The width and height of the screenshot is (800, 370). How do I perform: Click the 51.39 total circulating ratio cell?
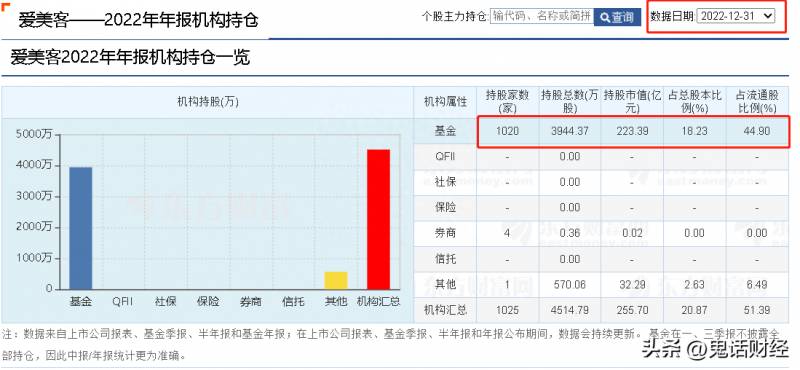coord(757,310)
